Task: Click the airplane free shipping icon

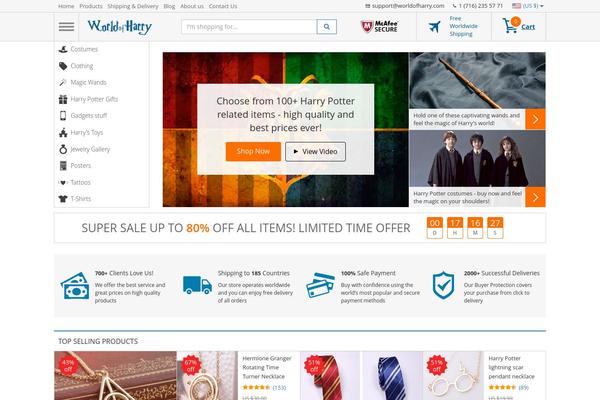Action: click(434, 27)
